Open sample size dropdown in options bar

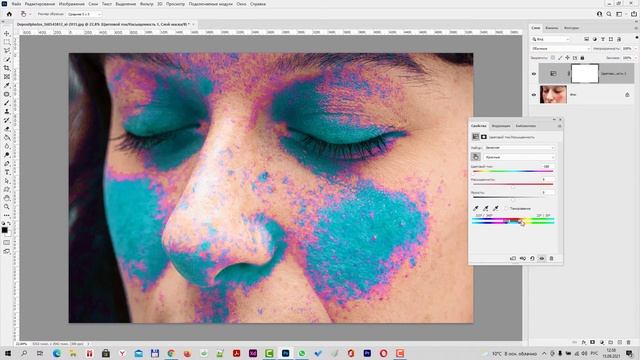(84, 14)
